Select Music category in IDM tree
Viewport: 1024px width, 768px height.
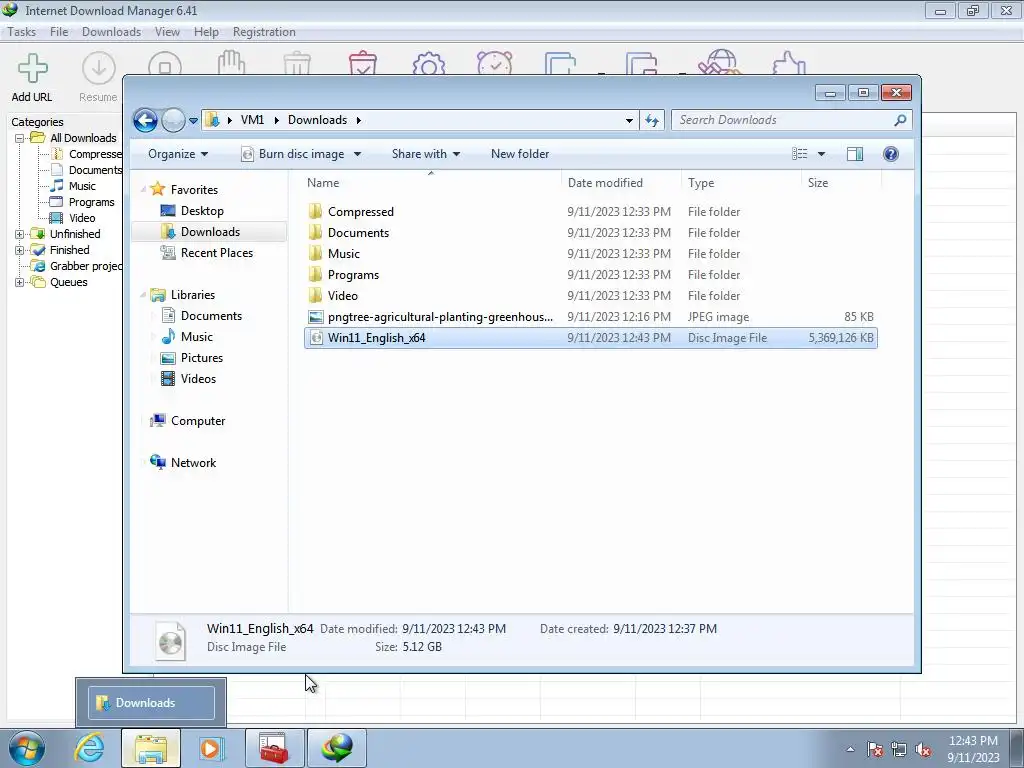point(82,186)
